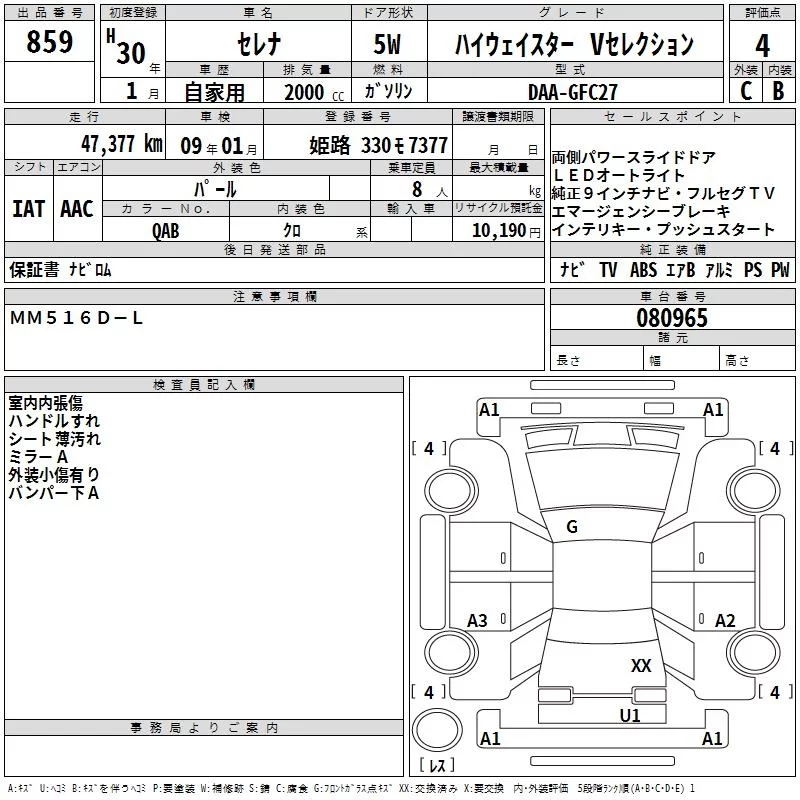Click the A2 damage mark on diagram

(x=725, y=621)
